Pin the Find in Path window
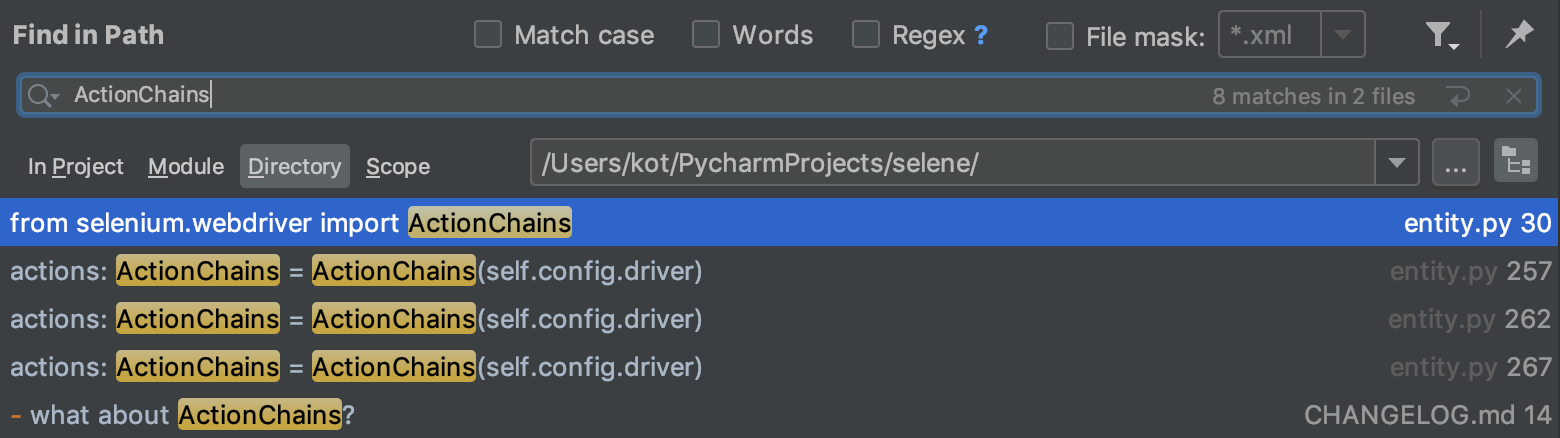1560x438 pixels. (1518, 36)
